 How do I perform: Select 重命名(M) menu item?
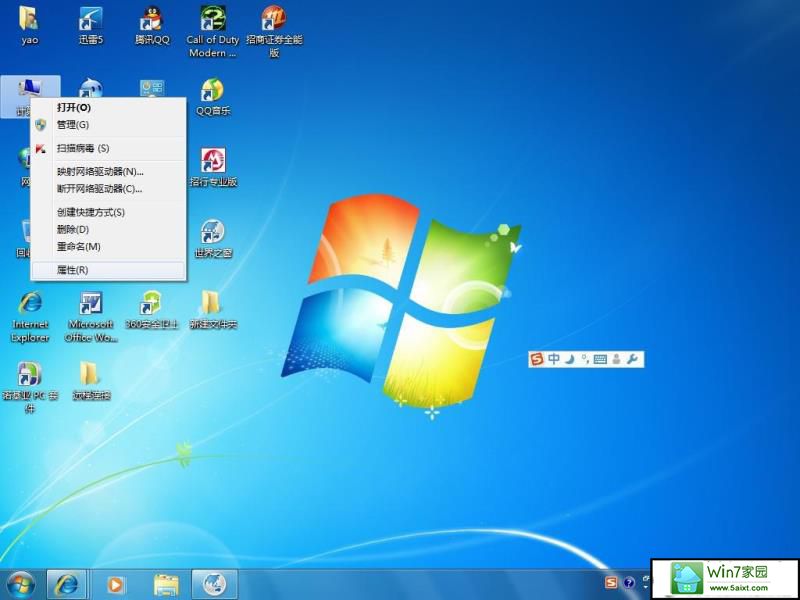coord(108,246)
